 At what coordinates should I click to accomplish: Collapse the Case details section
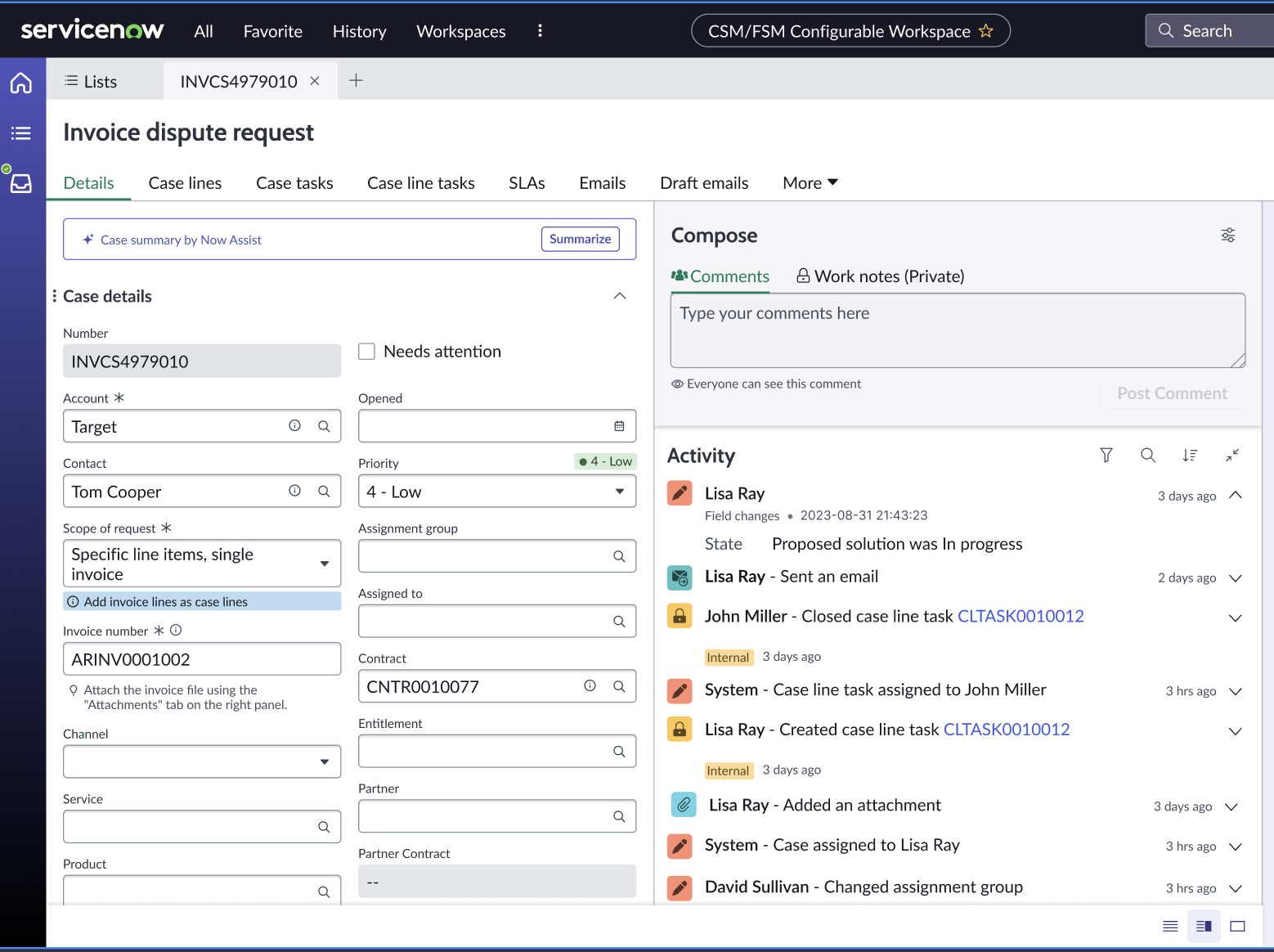tap(620, 296)
